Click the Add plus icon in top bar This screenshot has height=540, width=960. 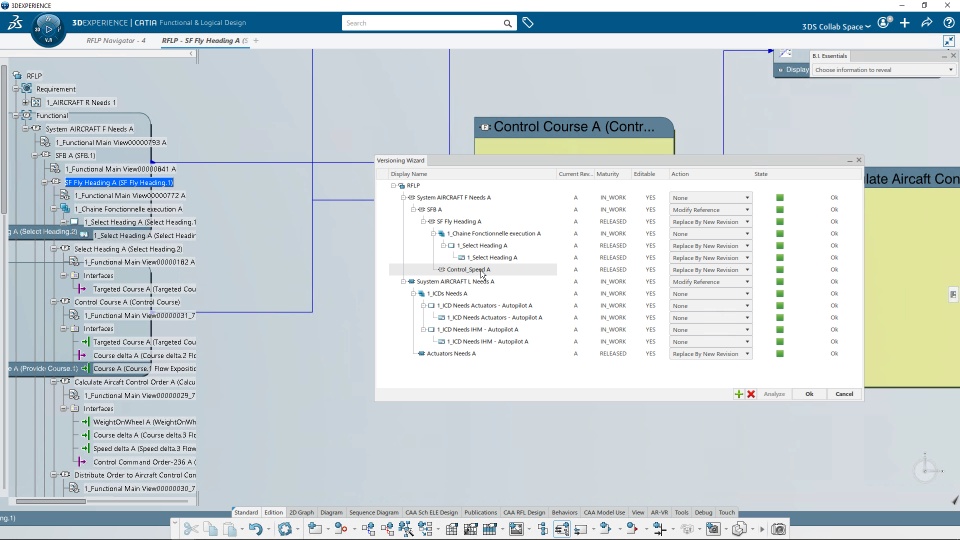[x=905, y=23]
